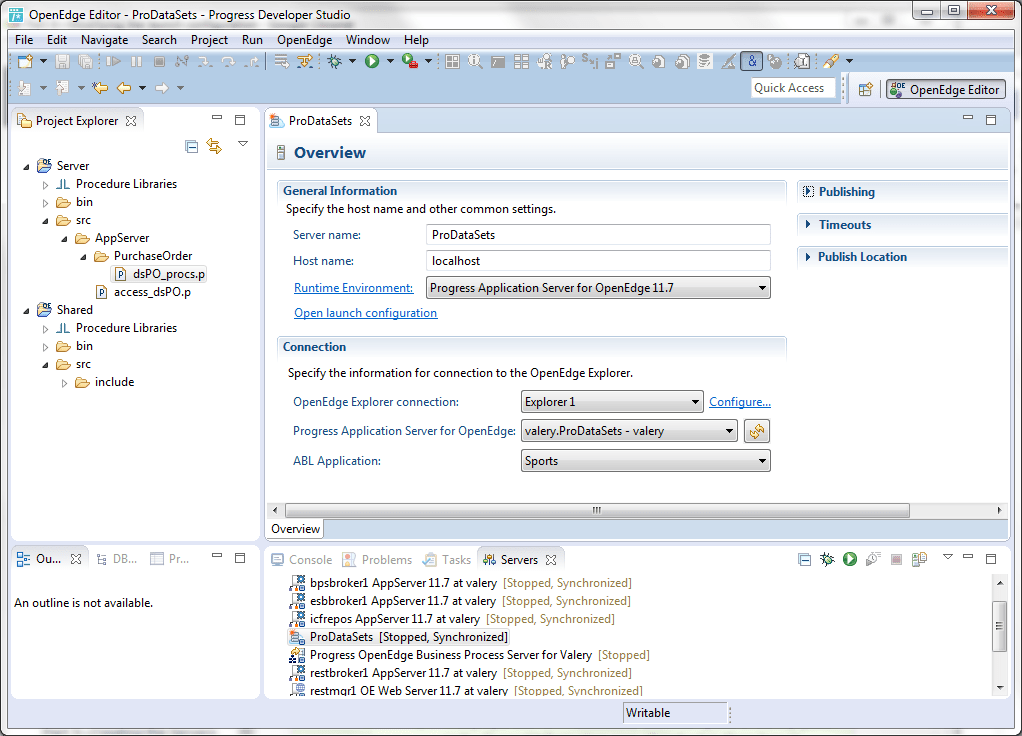Select dsPO_procs.p in Project Explorer
The image size is (1022, 736).
[x=159, y=274]
